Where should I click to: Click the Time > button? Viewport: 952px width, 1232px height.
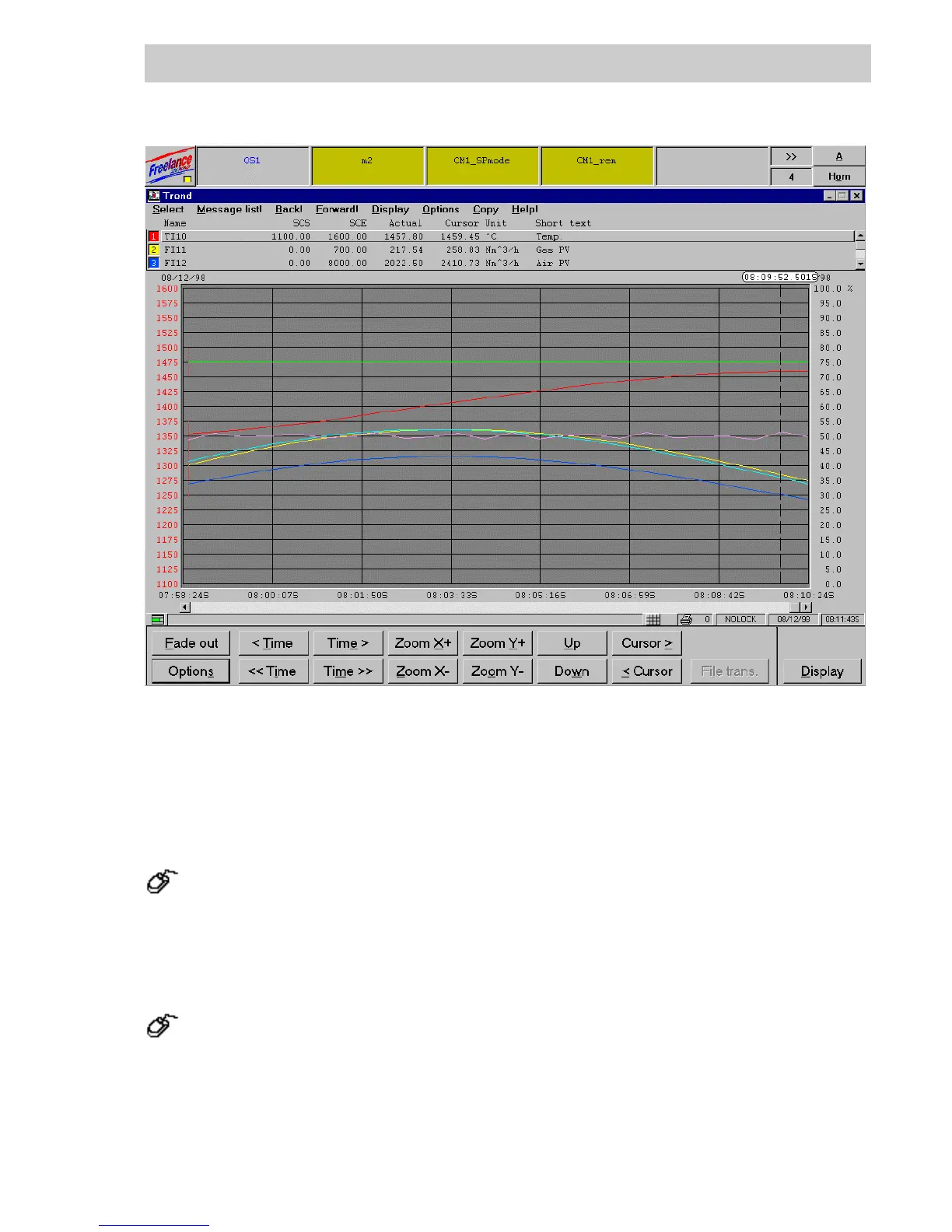[x=348, y=643]
